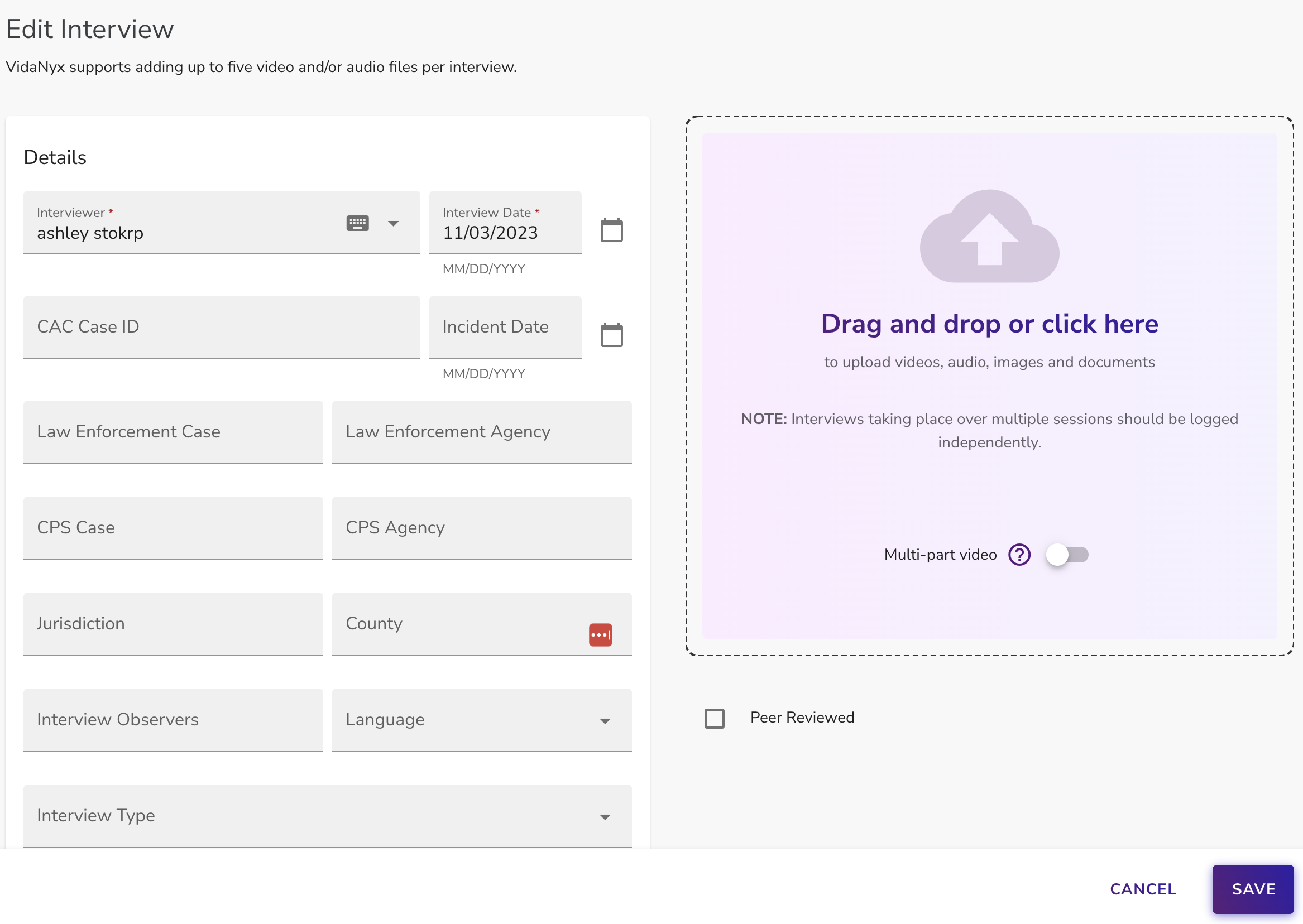Open the Interview Type dropdown
Viewport: 1303px width, 924px height.
(606, 816)
